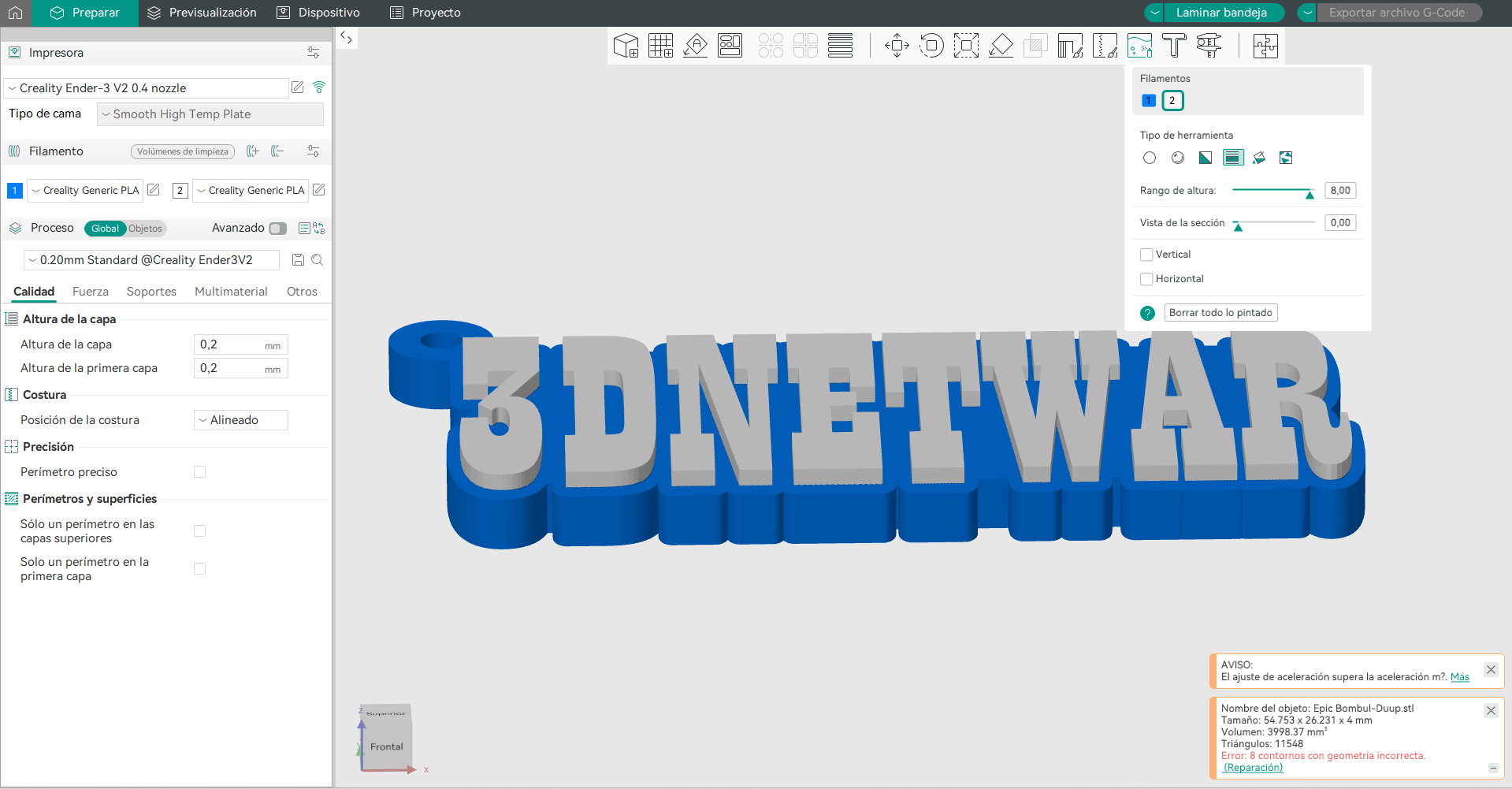The width and height of the screenshot is (1512, 789).
Task: Click the home icon in top bar
Action: pos(15,13)
